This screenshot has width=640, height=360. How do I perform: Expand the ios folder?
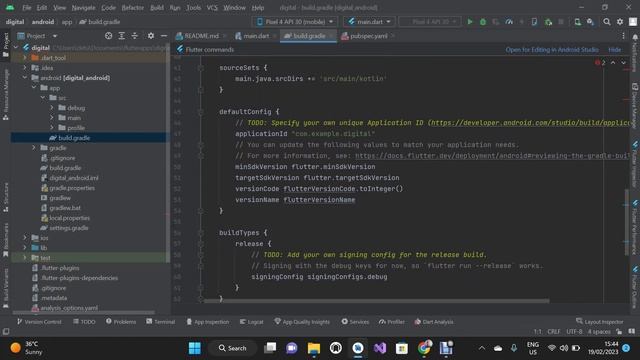pos(25,238)
